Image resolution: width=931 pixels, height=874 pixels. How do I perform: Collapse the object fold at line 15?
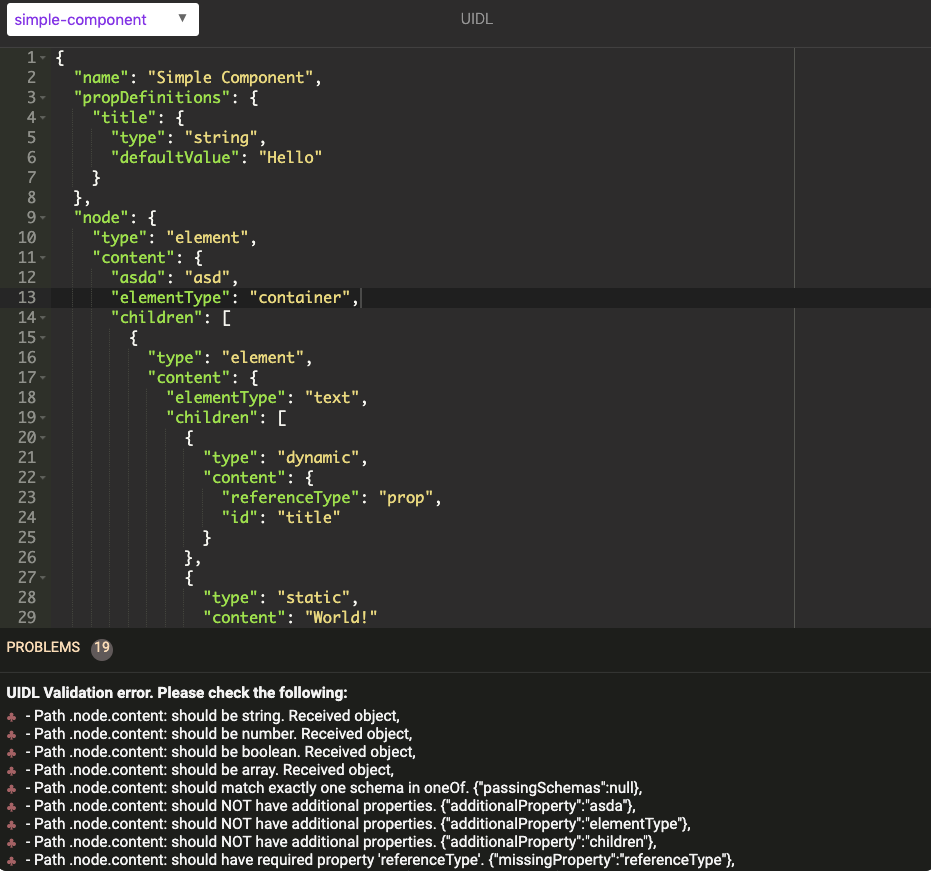coord(43,338)
